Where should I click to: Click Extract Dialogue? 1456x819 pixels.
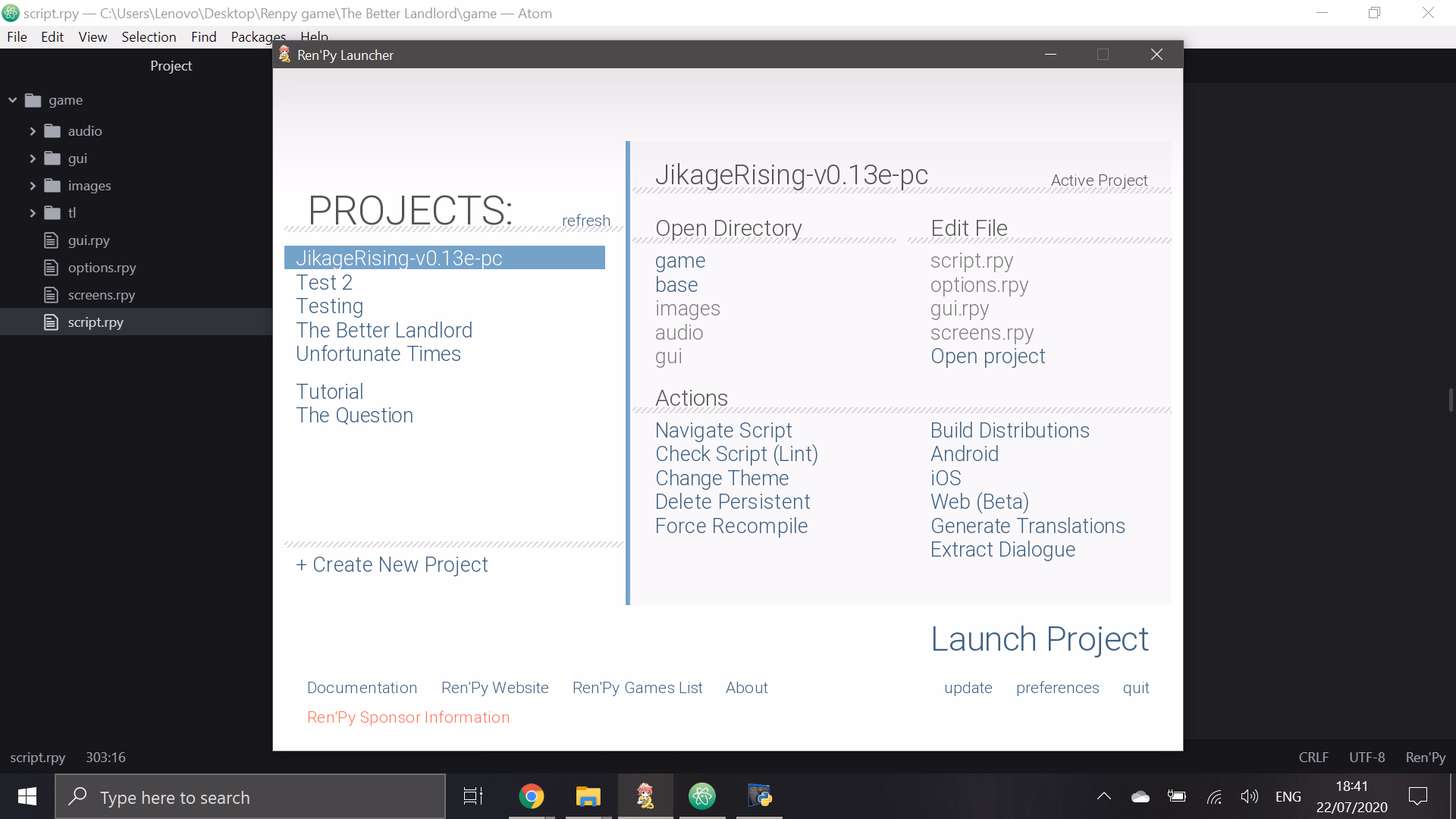[1003, 550]
